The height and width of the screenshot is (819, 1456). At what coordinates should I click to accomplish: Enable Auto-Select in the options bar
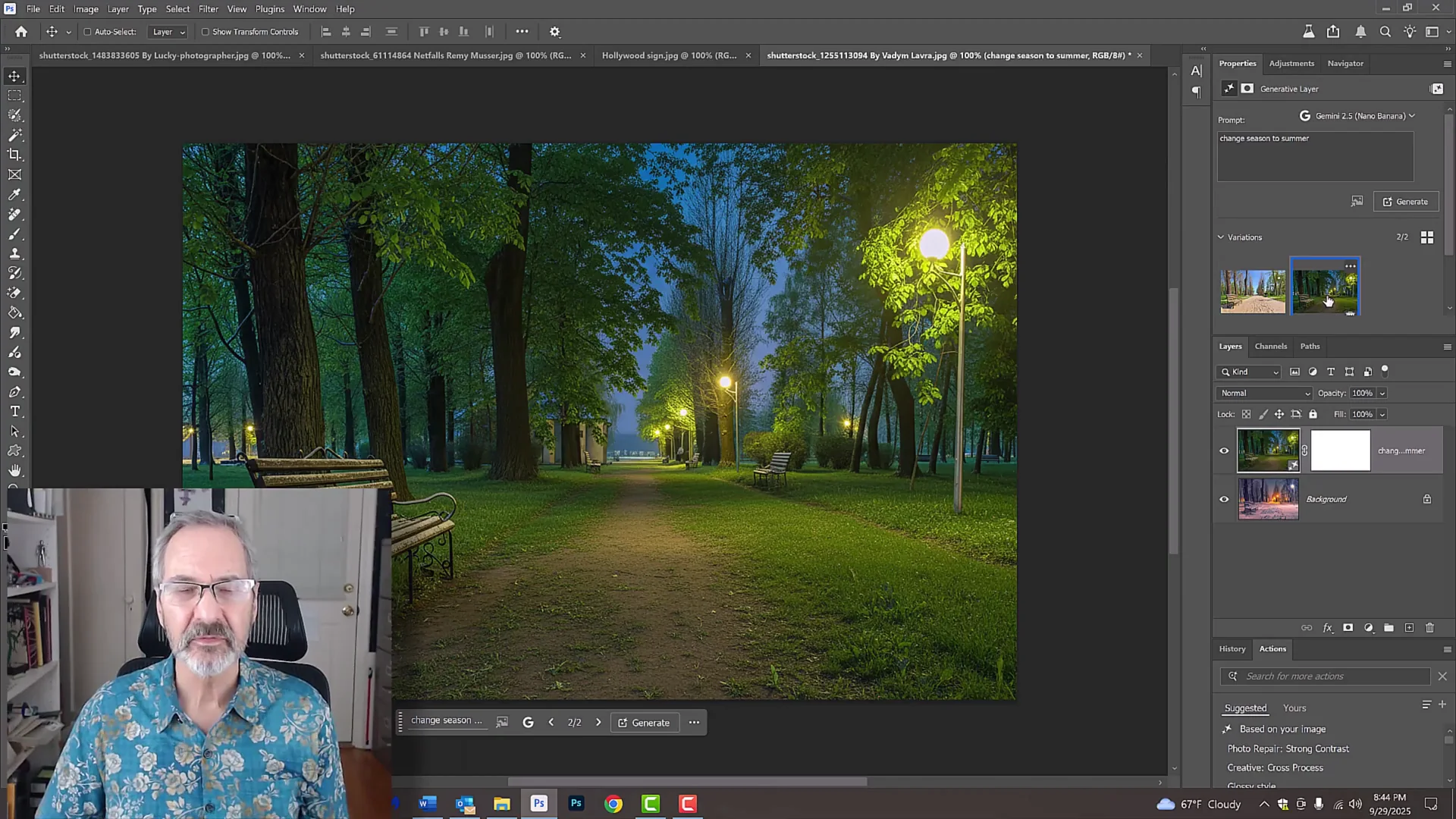tap(89, 32)
